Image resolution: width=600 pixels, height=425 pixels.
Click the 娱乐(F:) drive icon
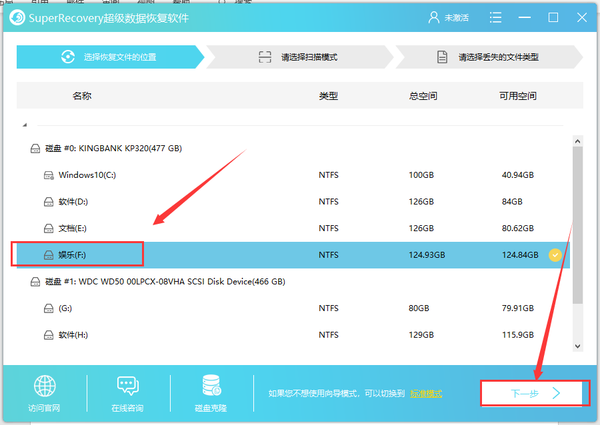49,255
